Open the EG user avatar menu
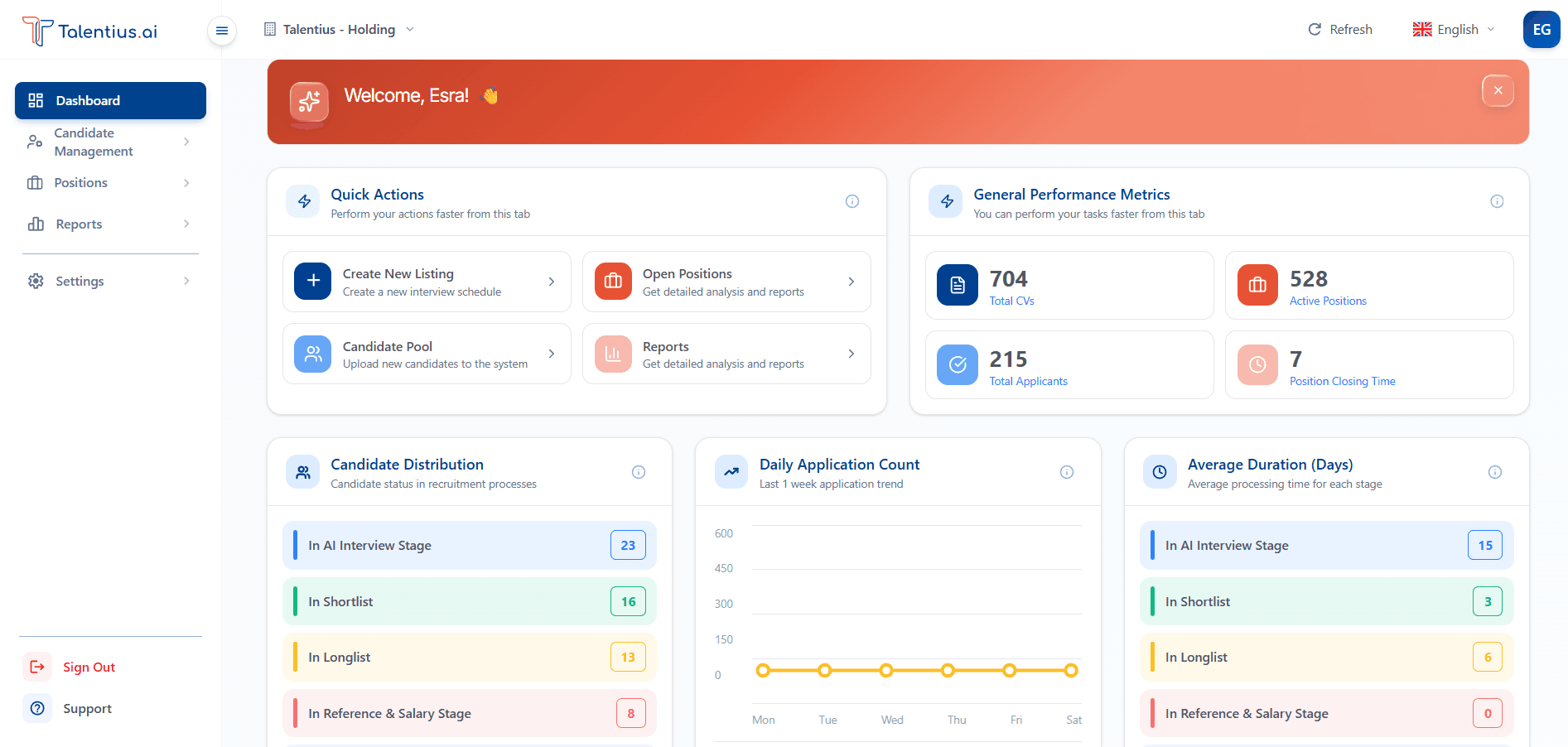 [x=1541, y=29]
